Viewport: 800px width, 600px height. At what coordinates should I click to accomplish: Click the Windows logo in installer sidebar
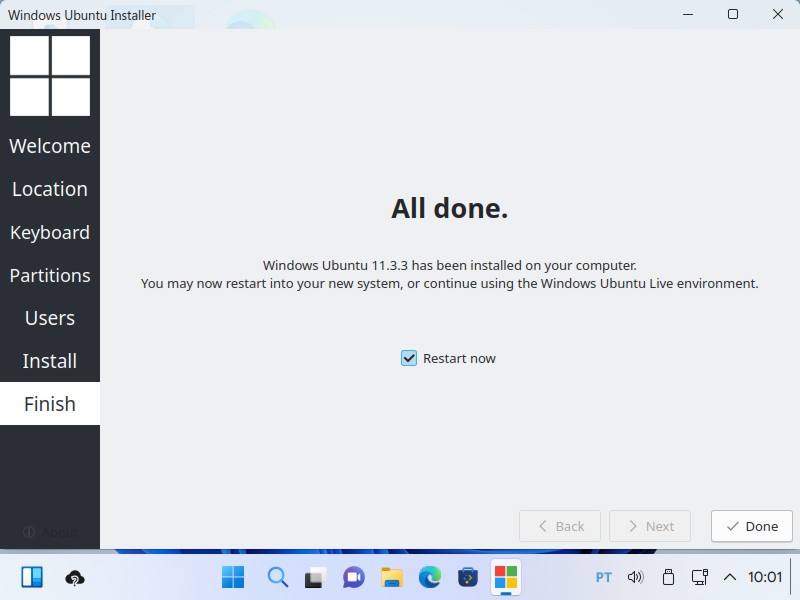(50, 76)
